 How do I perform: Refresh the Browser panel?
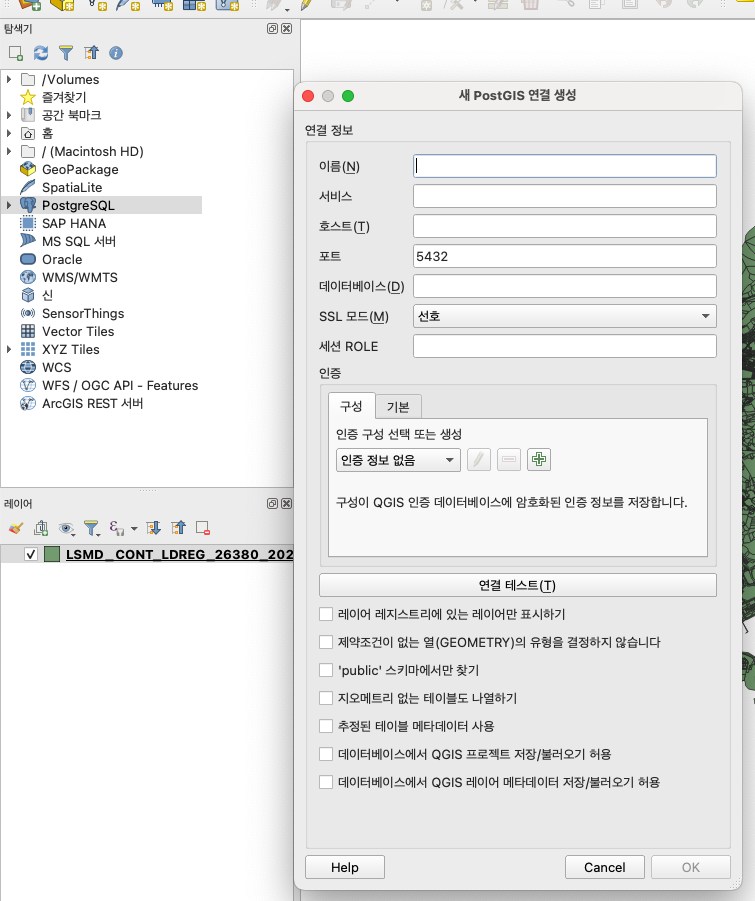pyautogui.click(x=41, y=53)
